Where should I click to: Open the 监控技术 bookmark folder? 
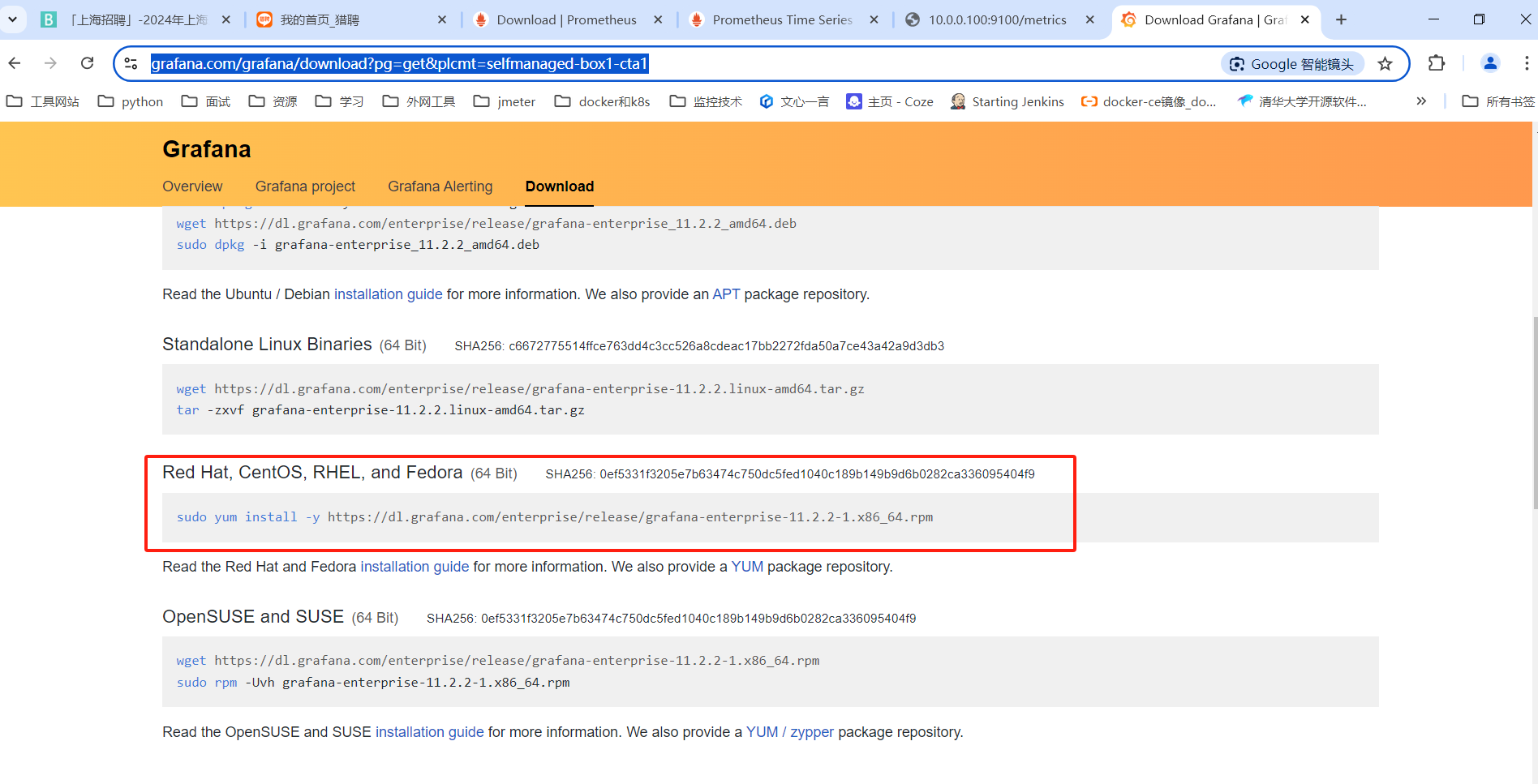click(707, 101)
